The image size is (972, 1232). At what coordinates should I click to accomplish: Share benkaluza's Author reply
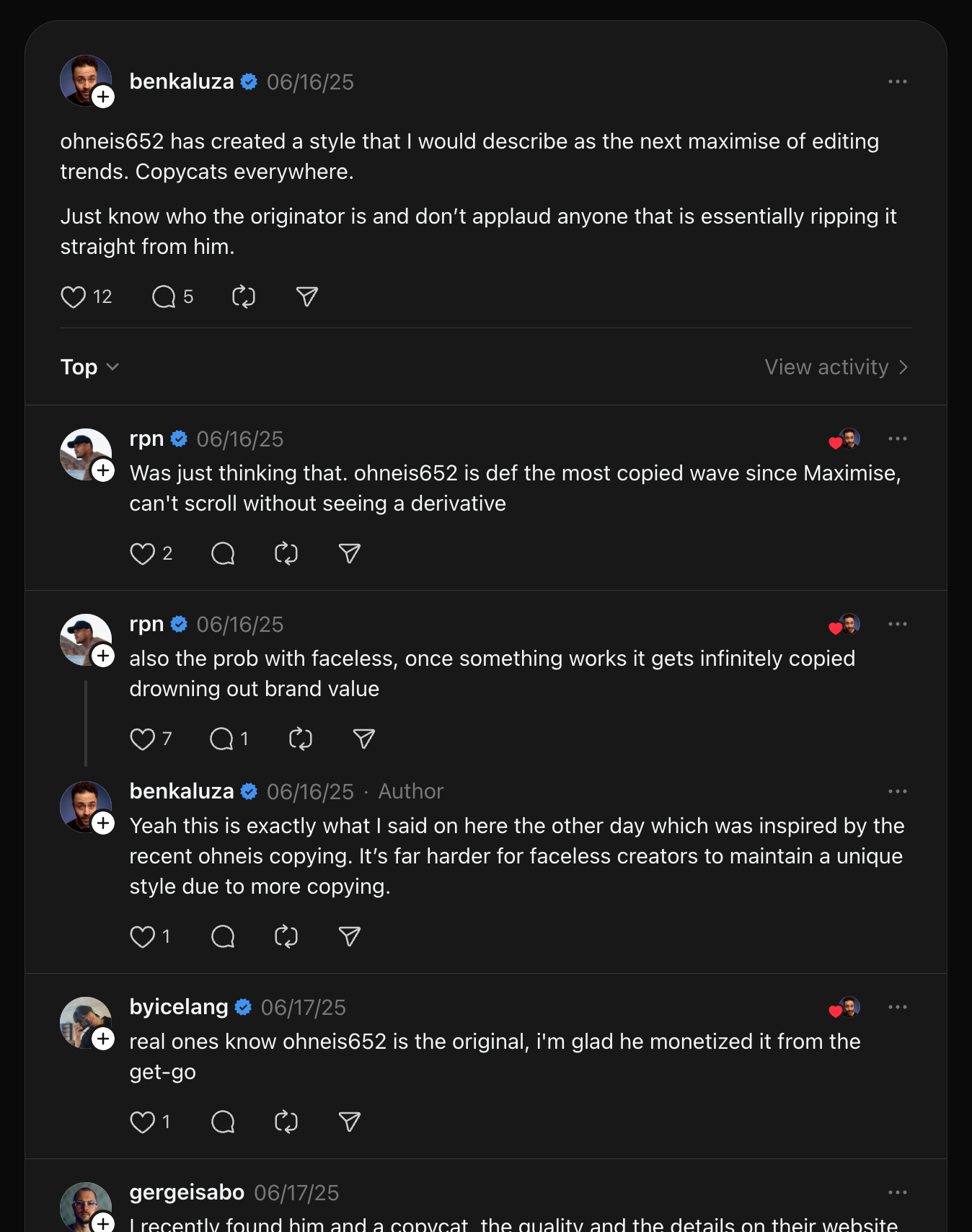pyautogui.click(x=350, y=936)
